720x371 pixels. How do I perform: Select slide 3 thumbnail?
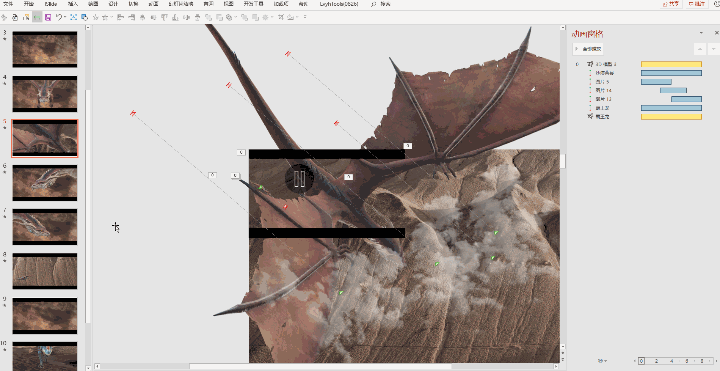[45, 50]
